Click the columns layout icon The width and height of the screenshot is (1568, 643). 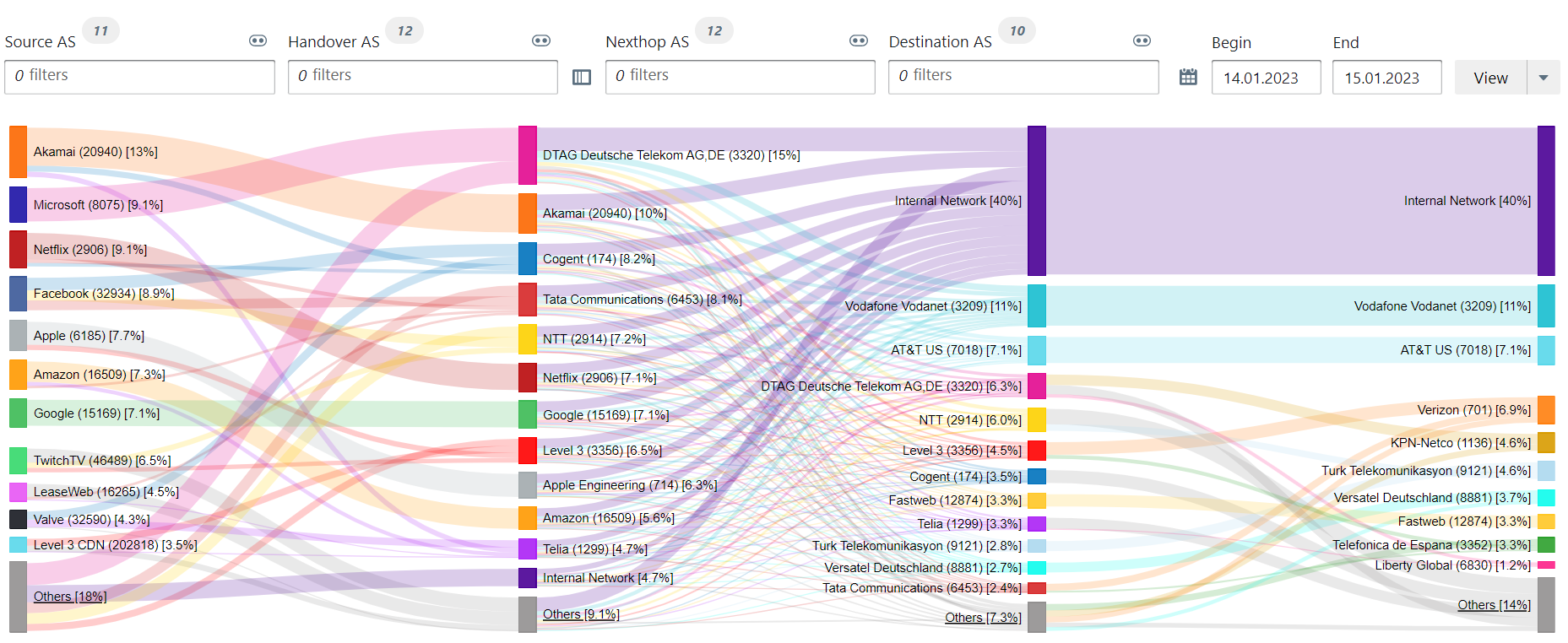(x=582, y=77)
